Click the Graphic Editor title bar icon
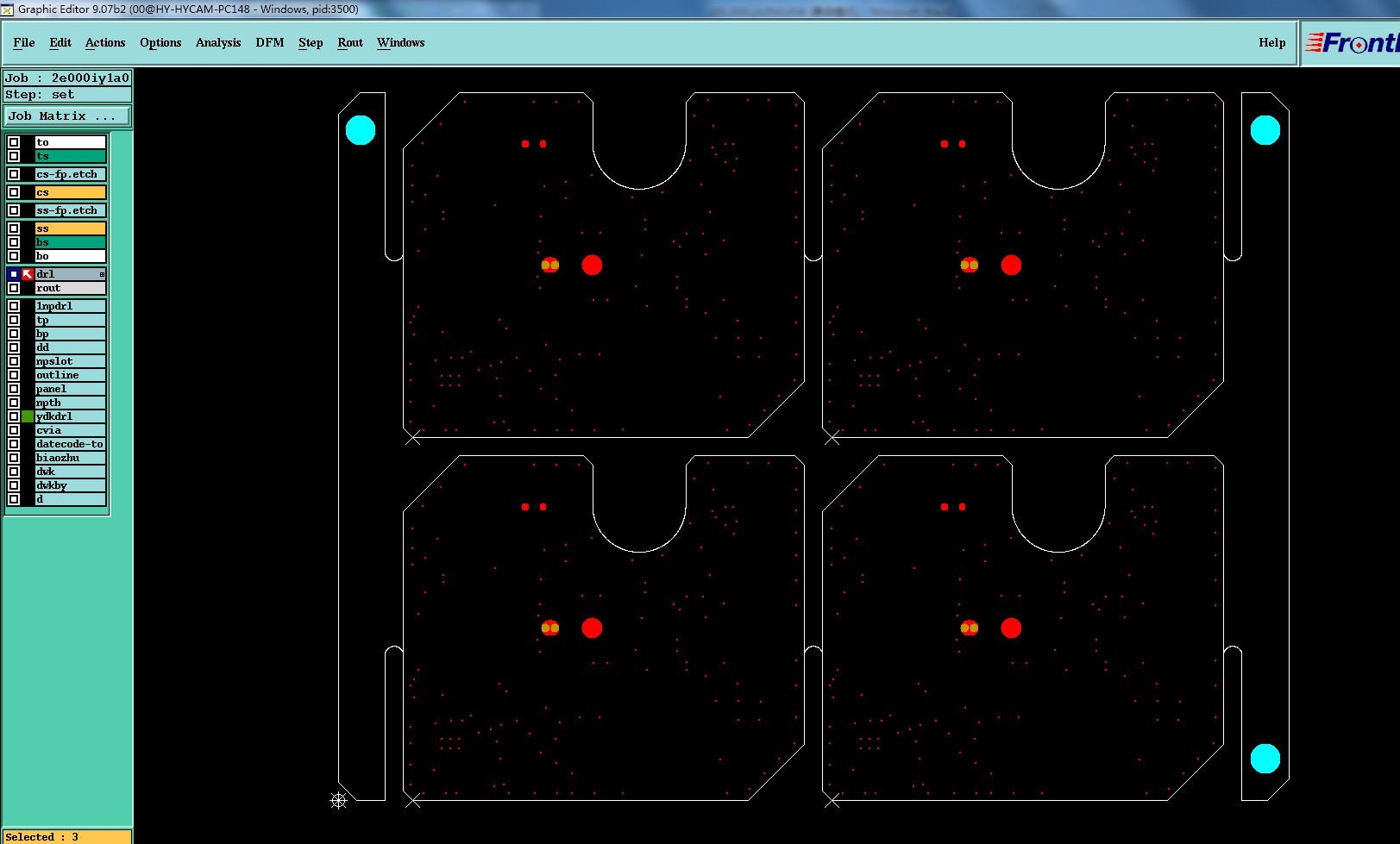The image size is (1400, 844). coord(7,9)
